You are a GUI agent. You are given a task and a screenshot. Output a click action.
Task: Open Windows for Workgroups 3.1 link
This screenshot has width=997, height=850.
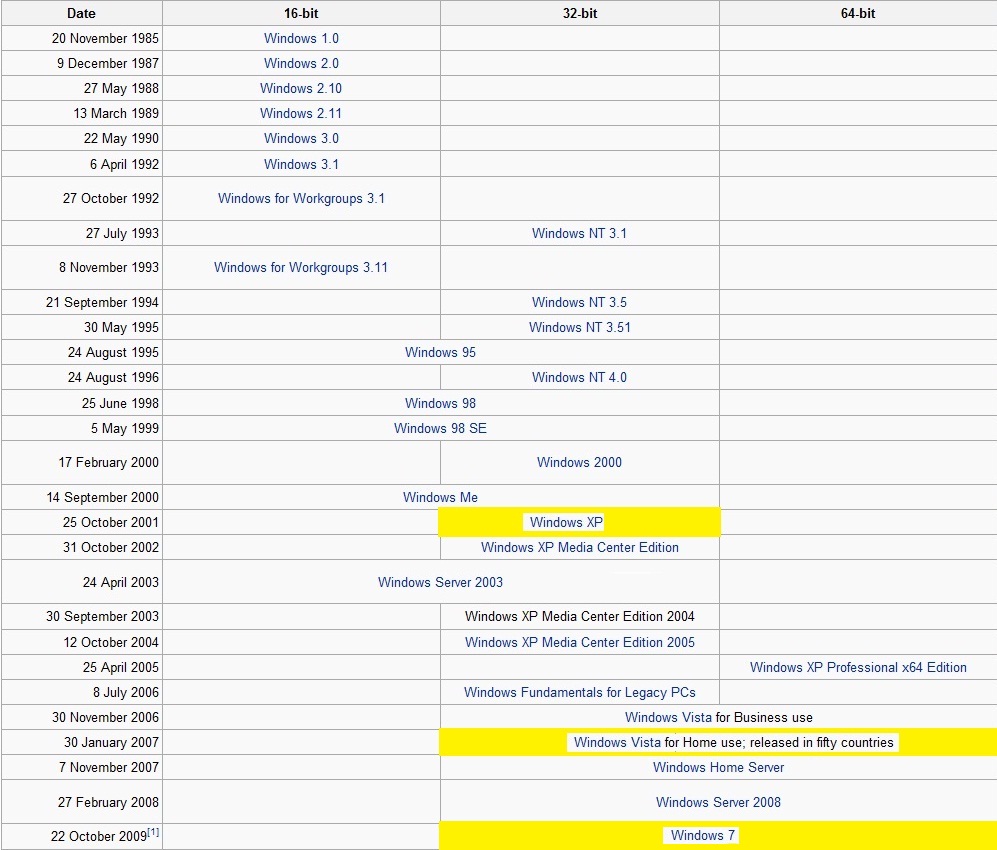click(x=301, y=198)
